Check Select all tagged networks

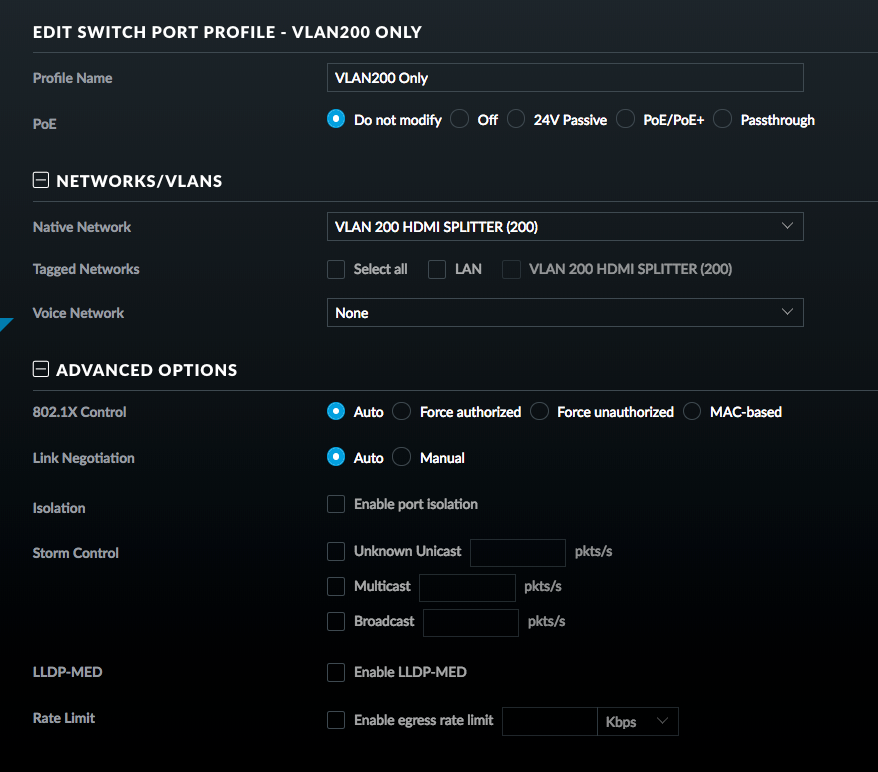336,269
